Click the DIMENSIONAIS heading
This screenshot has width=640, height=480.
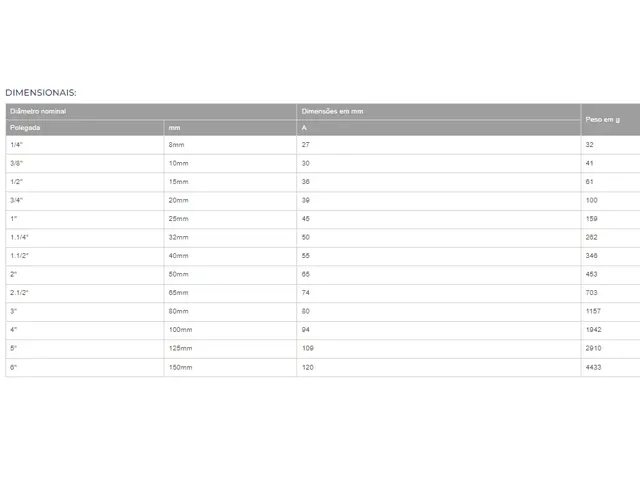pyautogui.click(x=41, y=93)
